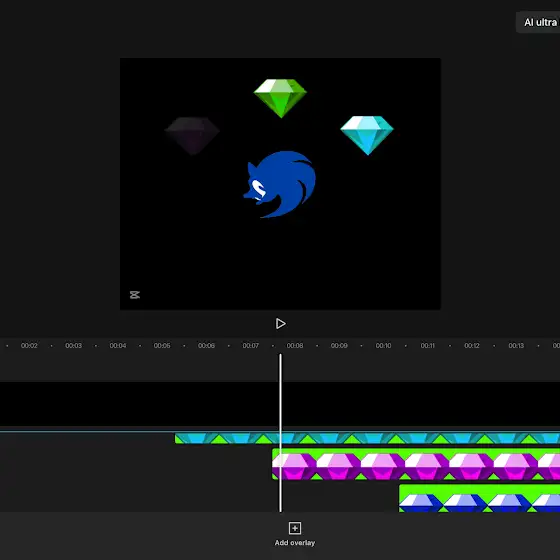Click the 00:13 ruler mark
560x560 pixels.
pyautogui.click(x=516, y=345)
